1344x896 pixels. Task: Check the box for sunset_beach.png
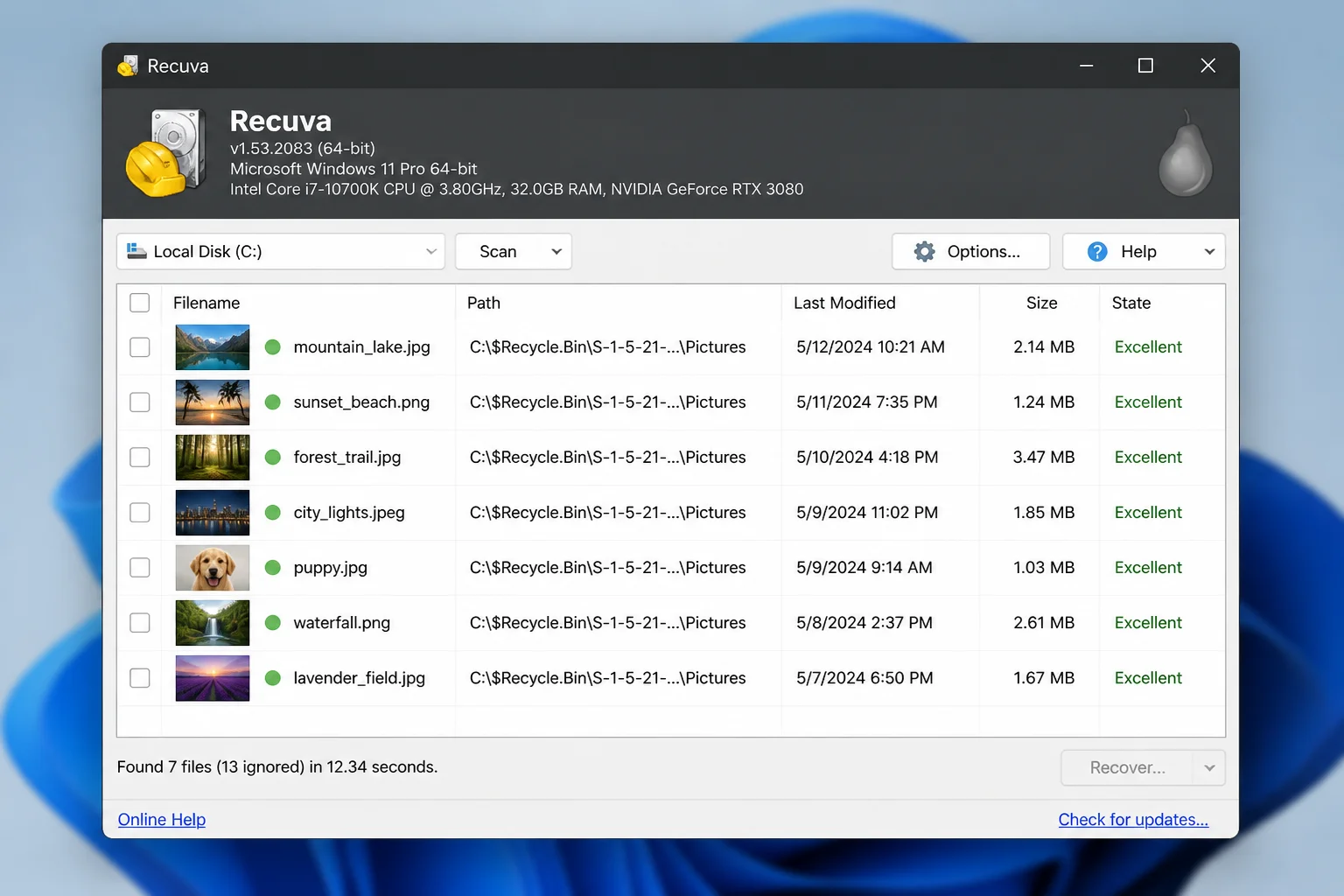pos(140,402)
